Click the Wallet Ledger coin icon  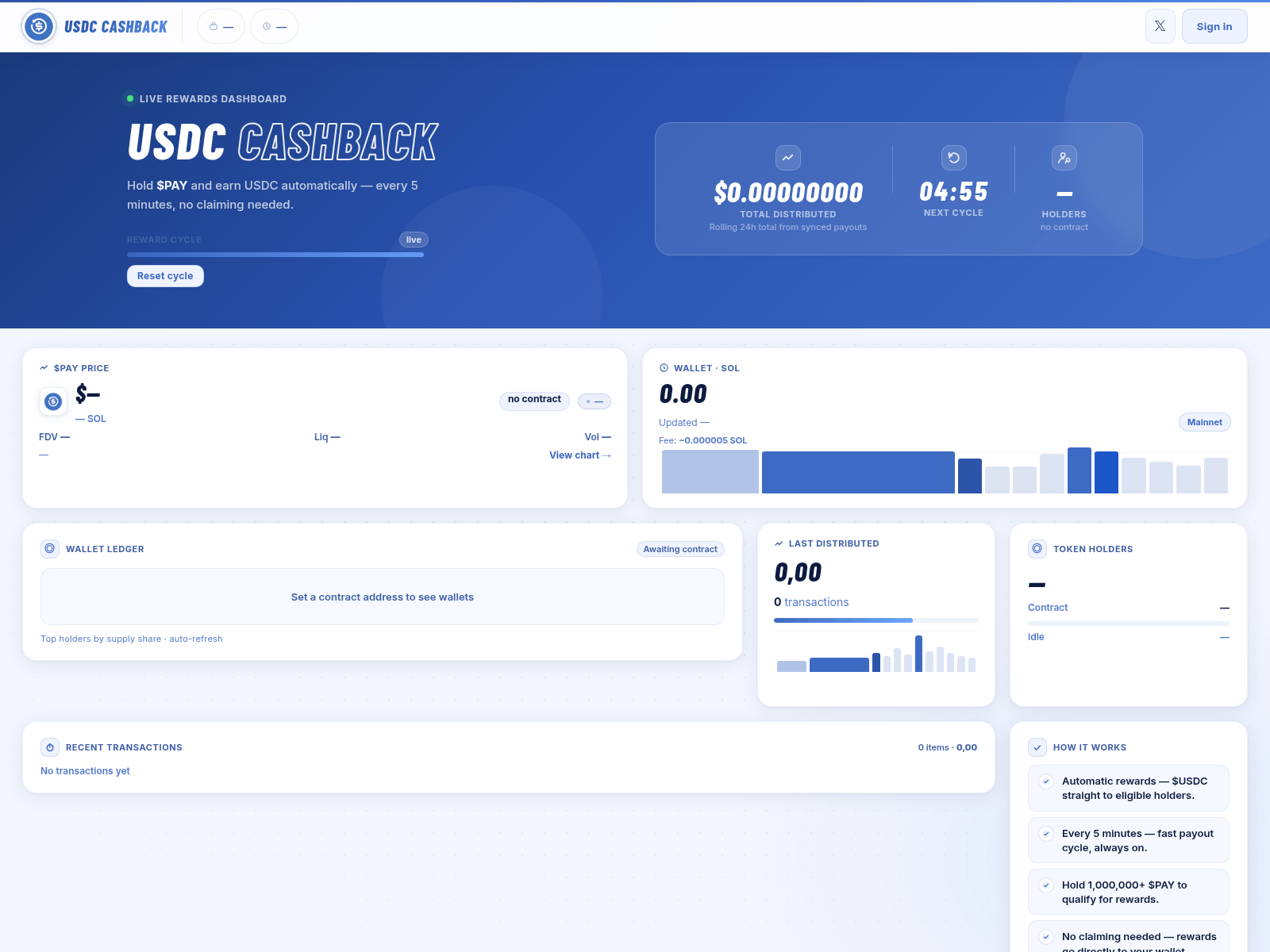(x=50, y=548)
